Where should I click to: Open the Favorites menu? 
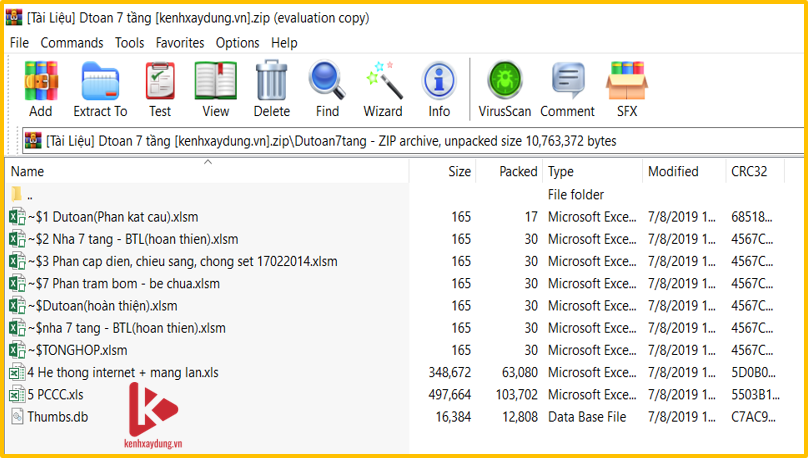coord(180,43)
